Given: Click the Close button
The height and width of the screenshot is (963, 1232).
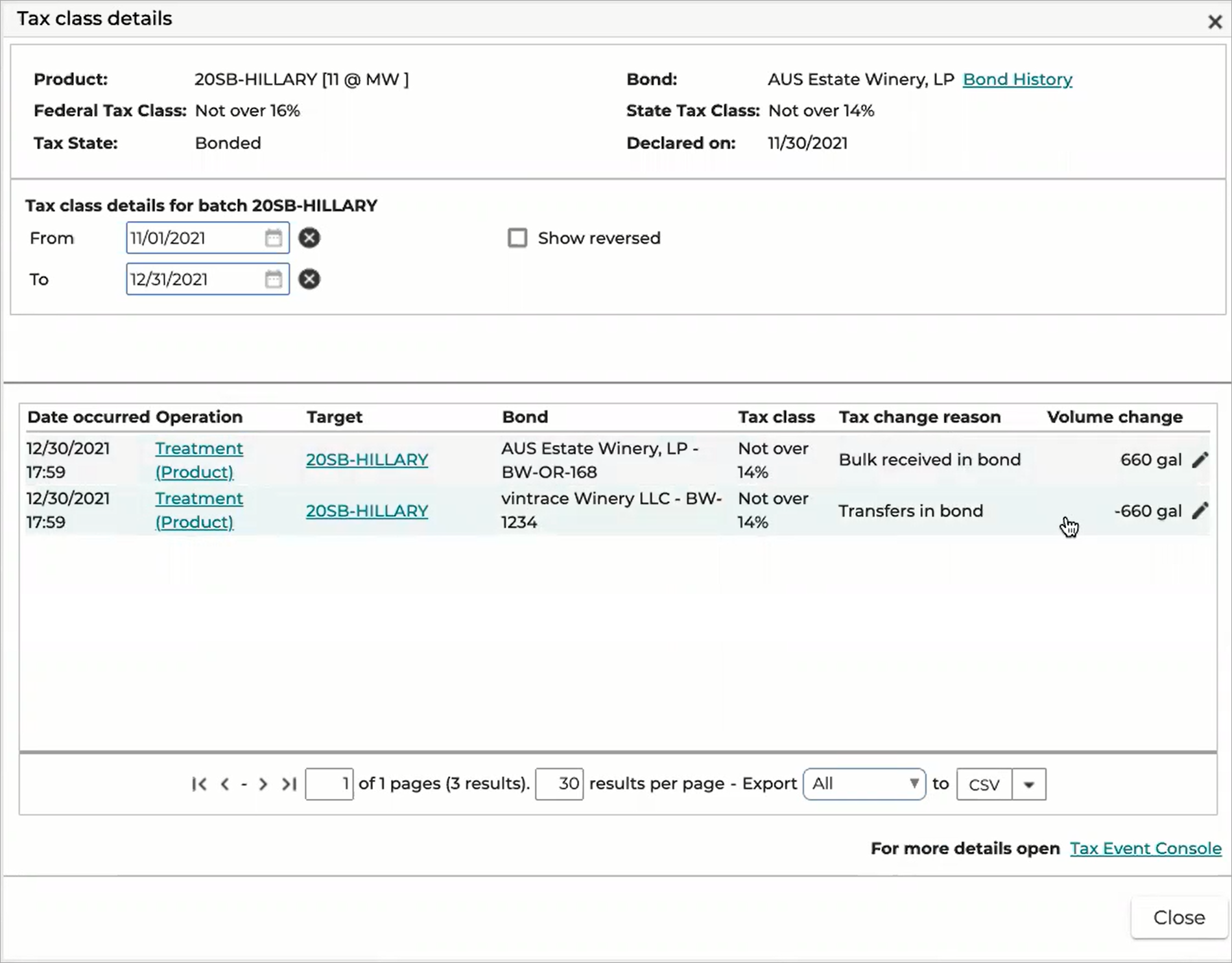Looking at the screenshot, I should [1179, 918].
